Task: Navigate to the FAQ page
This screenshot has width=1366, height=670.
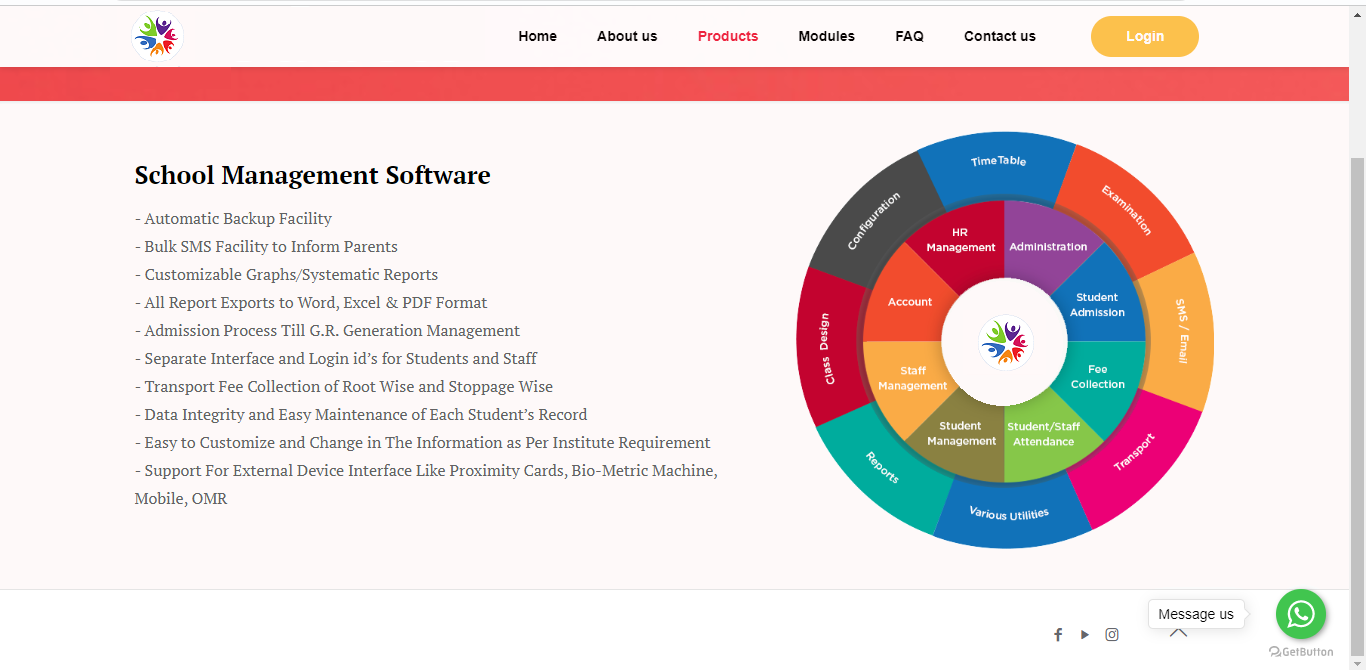Action: tap(909, 36)
